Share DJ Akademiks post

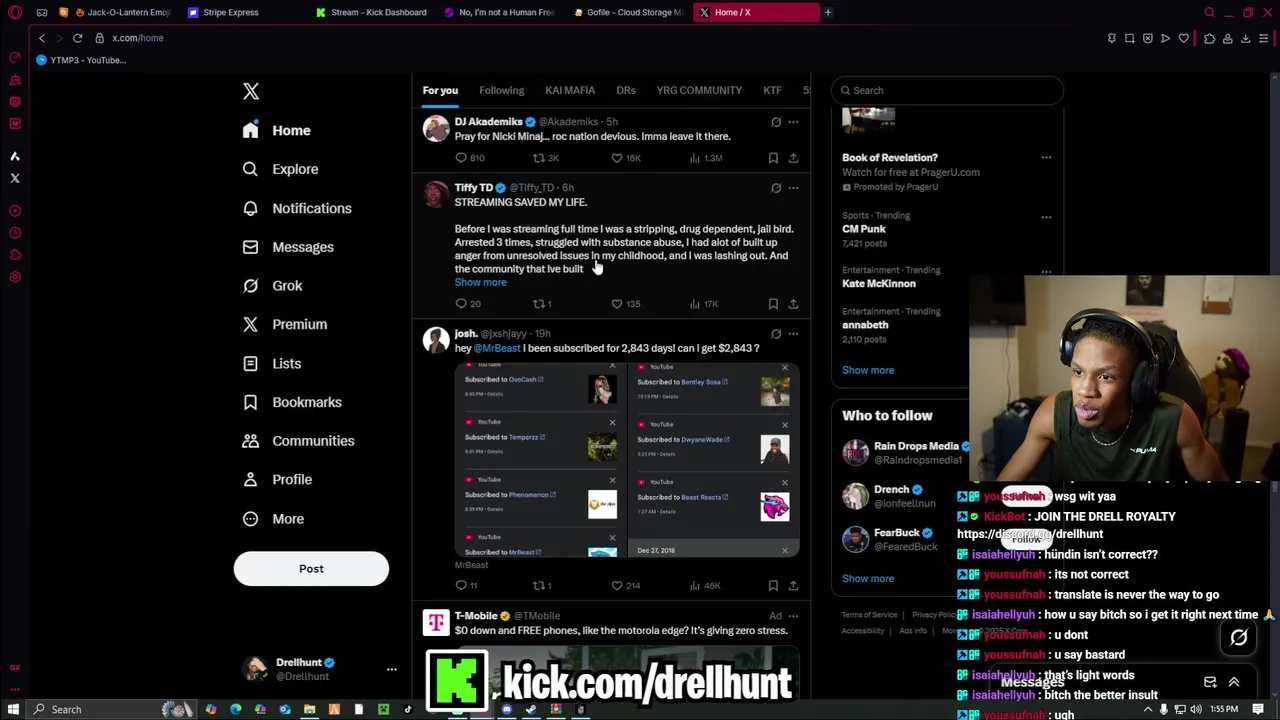793,158
